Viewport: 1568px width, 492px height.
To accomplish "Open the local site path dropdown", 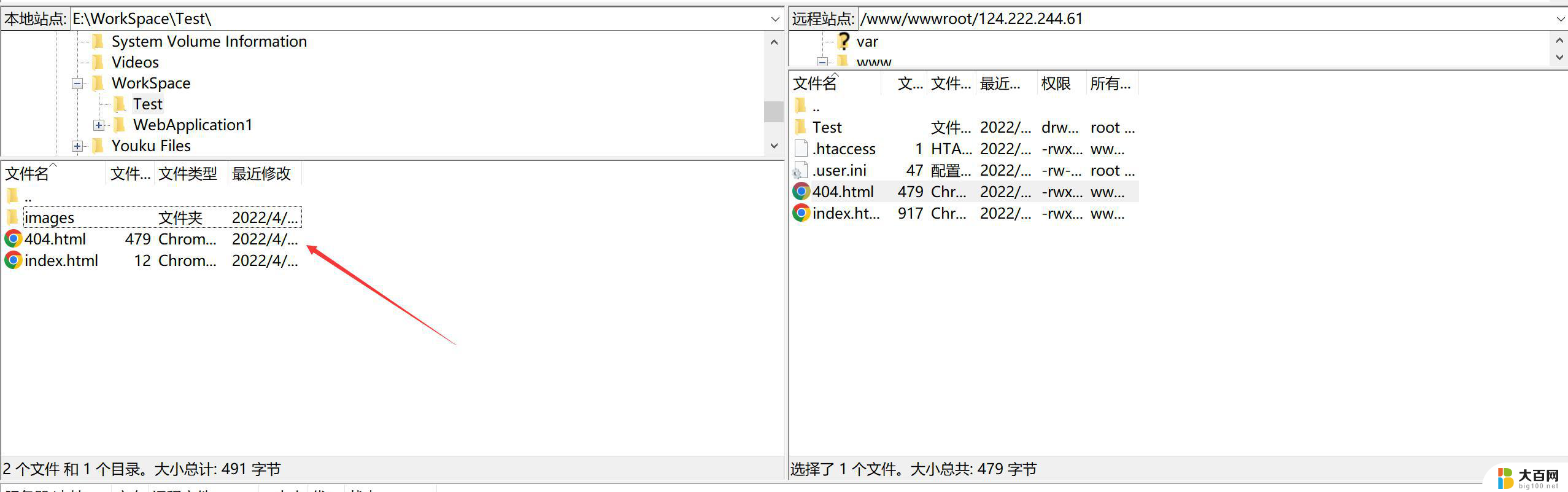I will point(774,19).
